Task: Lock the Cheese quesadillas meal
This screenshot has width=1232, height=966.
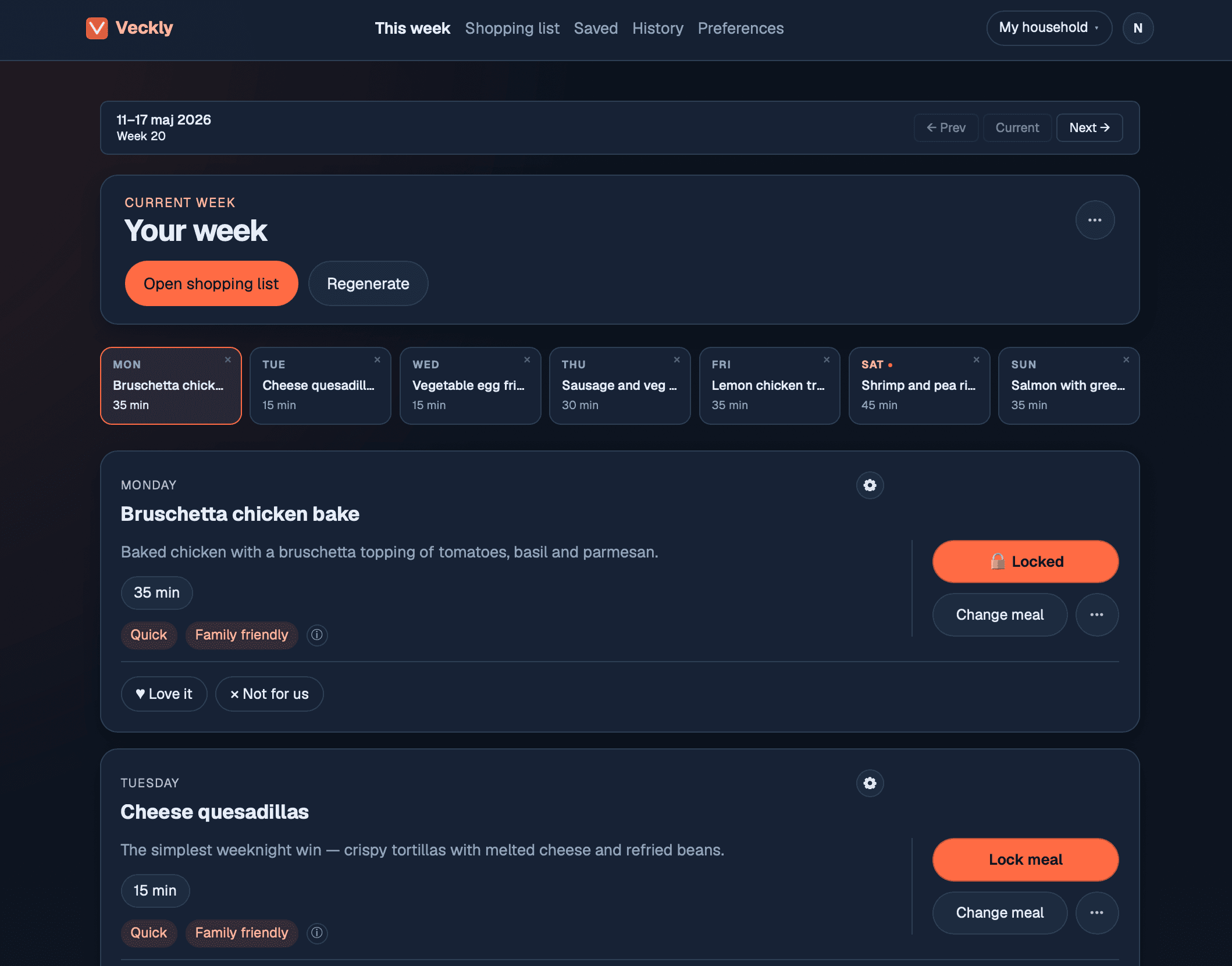Action: 1026,860
